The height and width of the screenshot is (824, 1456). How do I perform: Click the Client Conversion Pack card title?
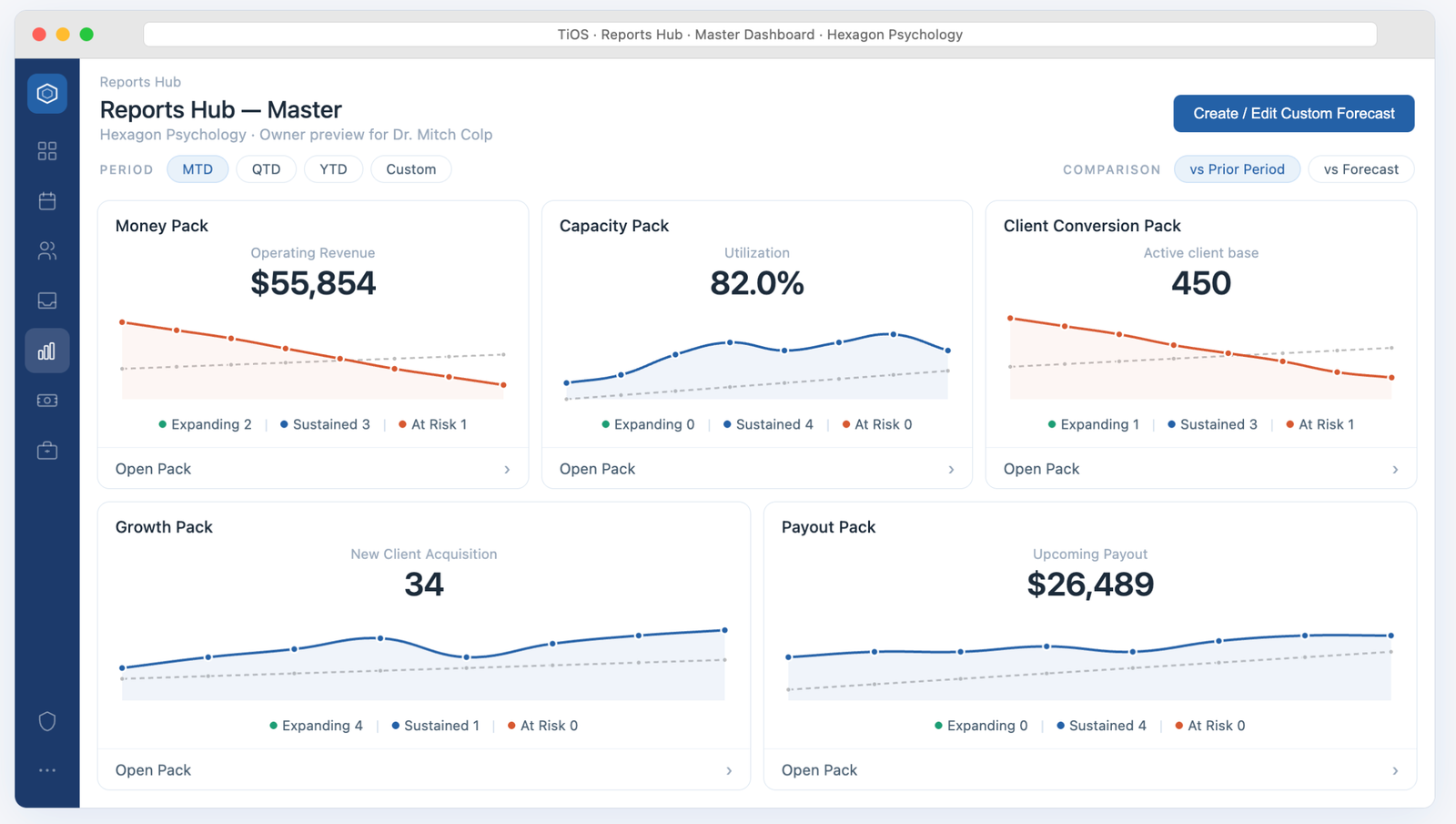pos(1092,226)
